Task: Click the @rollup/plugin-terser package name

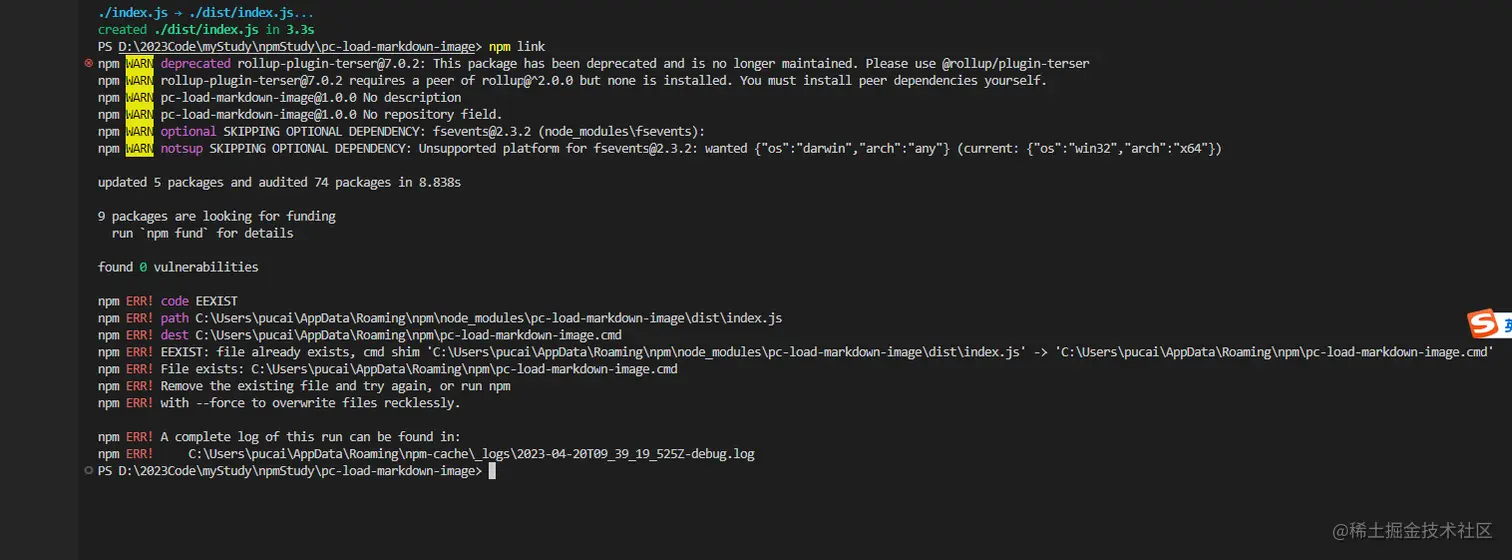Action: 1015,63
